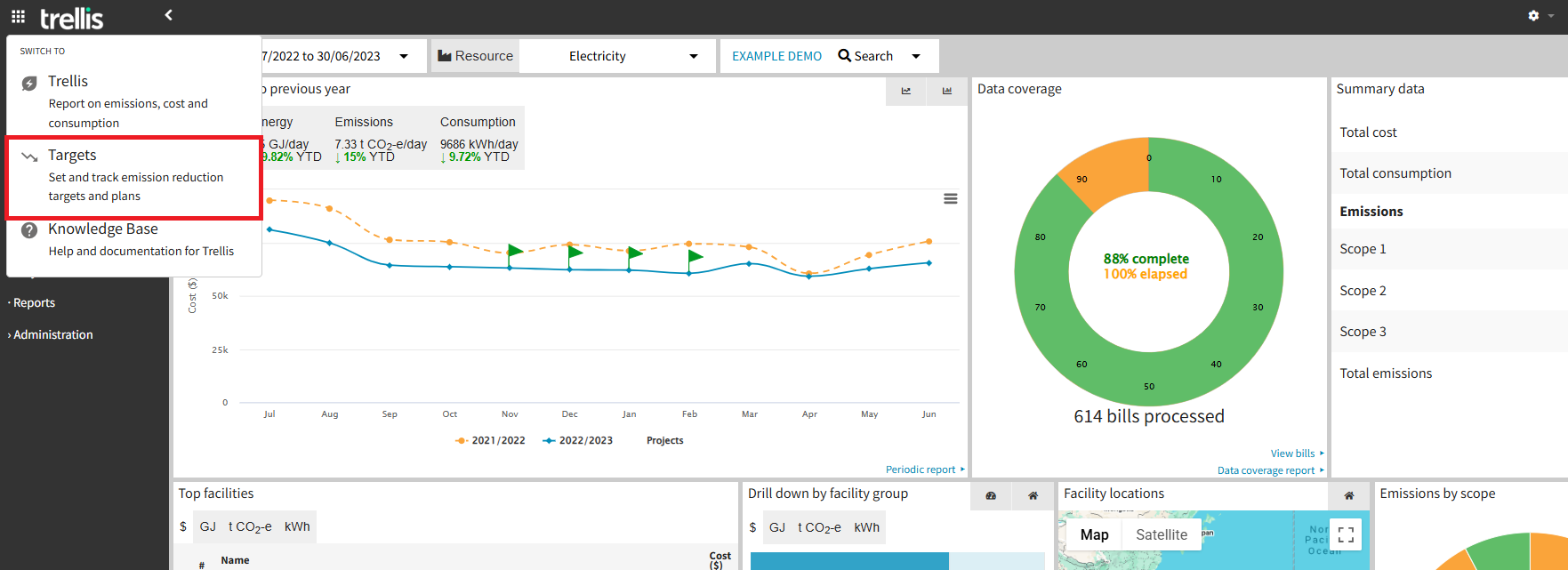Click the dashboard gauge icon in Drill down

(x=991, y=496)
